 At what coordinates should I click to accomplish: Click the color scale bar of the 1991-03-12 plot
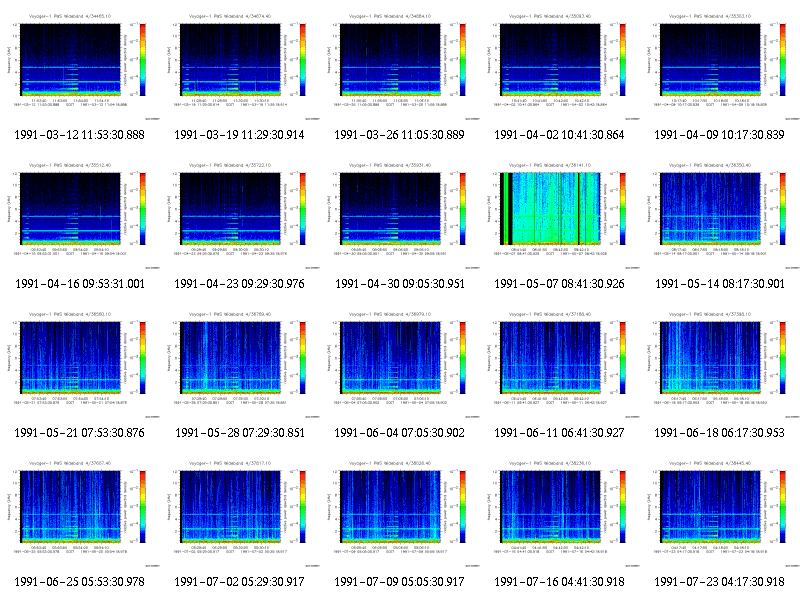tap(143, 60)
